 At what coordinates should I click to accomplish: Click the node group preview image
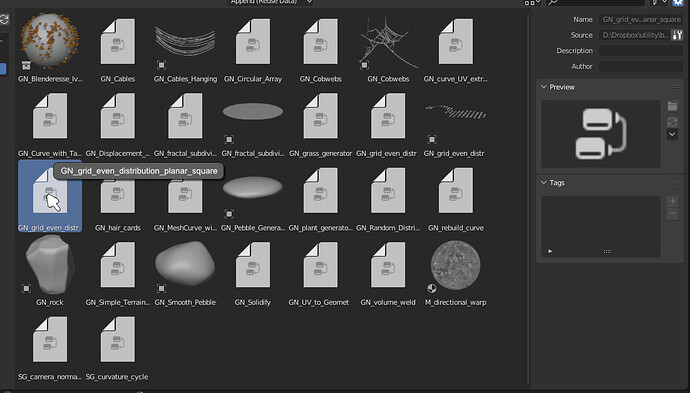coord(601,134)
